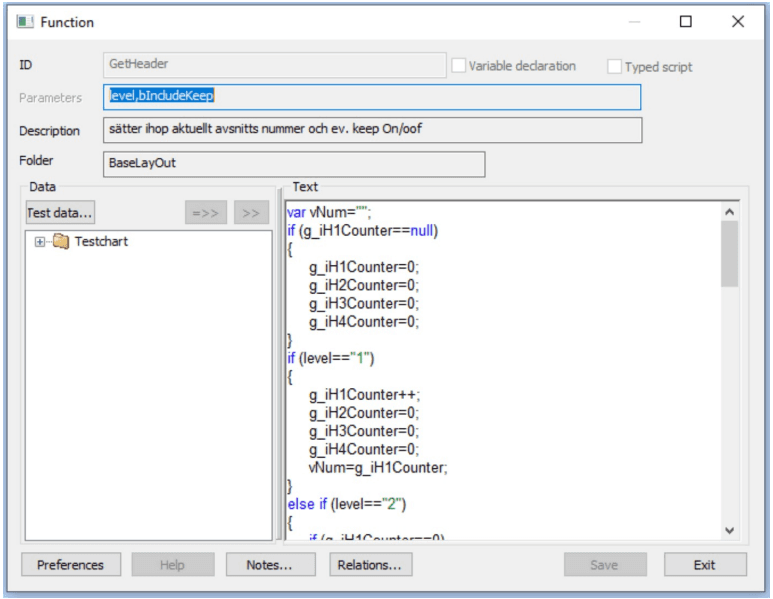Maximize the Function window
The height and width of the screenshot is (599, 773).
pos(686,21)
